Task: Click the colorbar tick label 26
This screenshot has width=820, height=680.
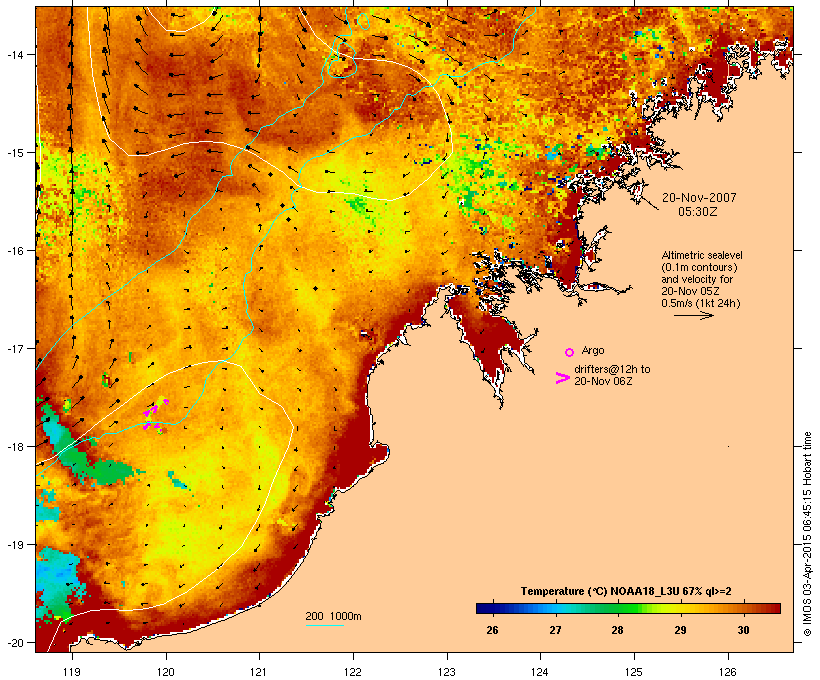Action: (492, 630)
